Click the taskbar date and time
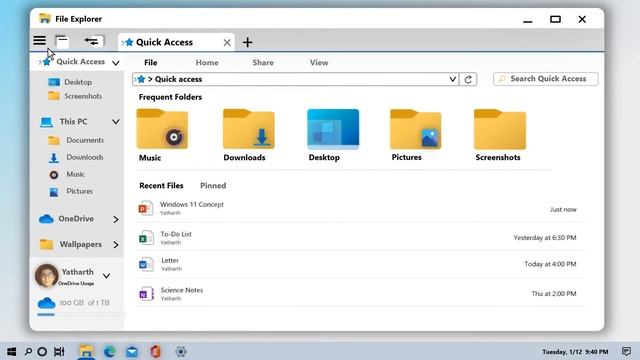 pyautogui.click(x=575, y=352)
